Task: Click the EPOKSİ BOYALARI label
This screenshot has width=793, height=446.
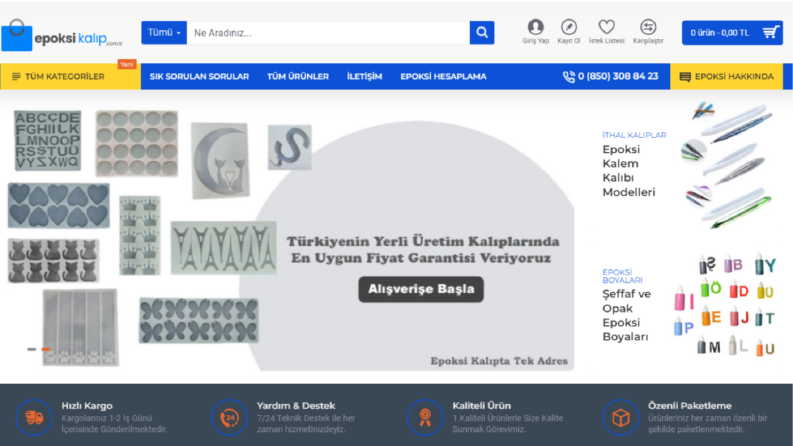Action: 622,276
